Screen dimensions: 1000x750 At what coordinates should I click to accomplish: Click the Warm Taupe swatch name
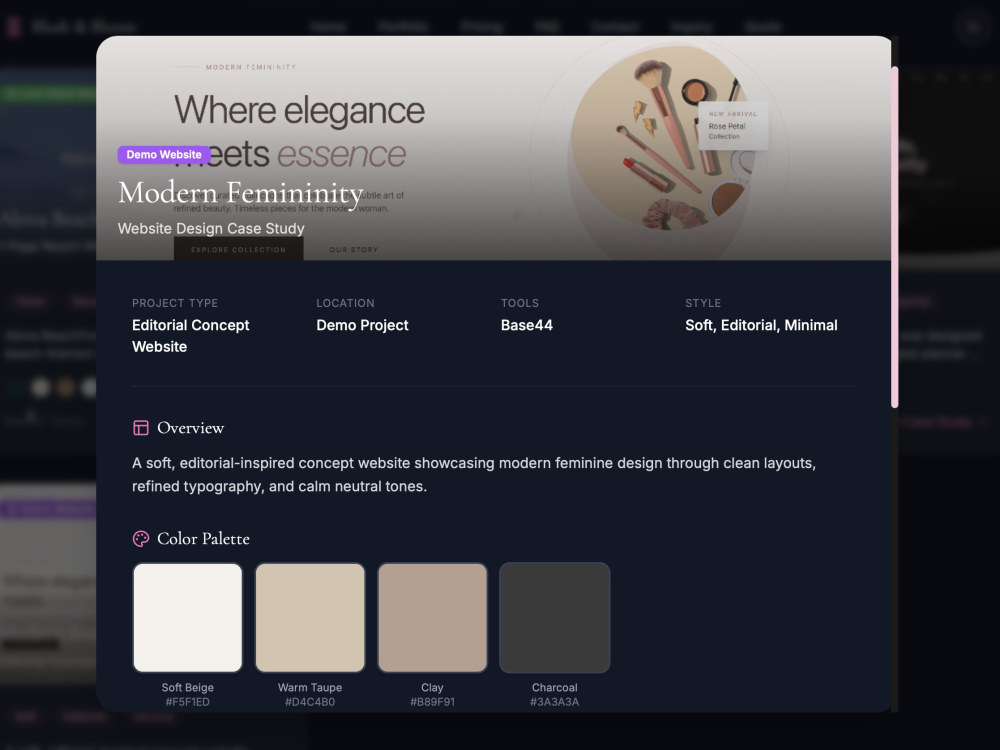(310, 688)
